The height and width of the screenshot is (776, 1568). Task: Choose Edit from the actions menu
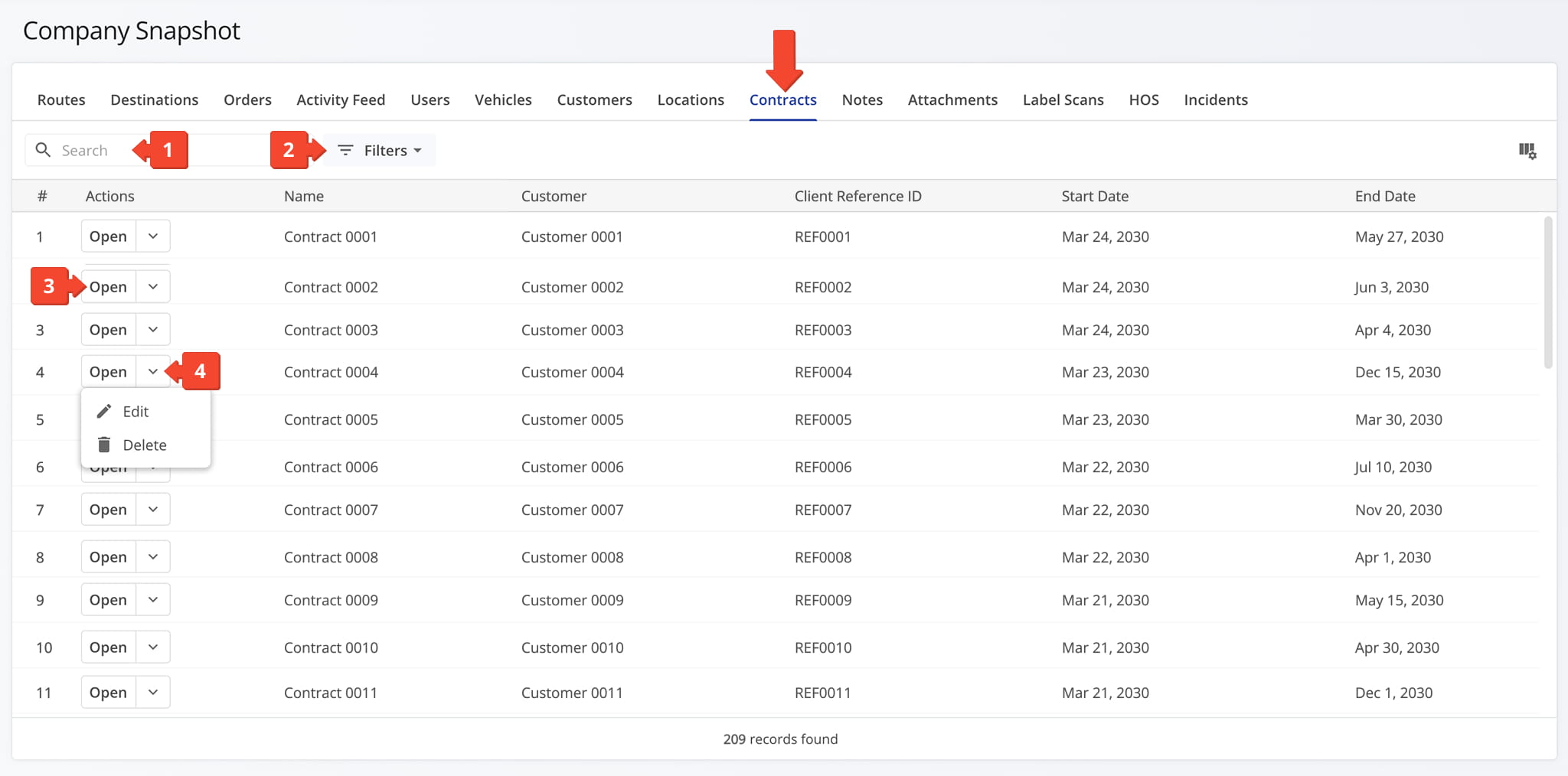pos(145,412)
